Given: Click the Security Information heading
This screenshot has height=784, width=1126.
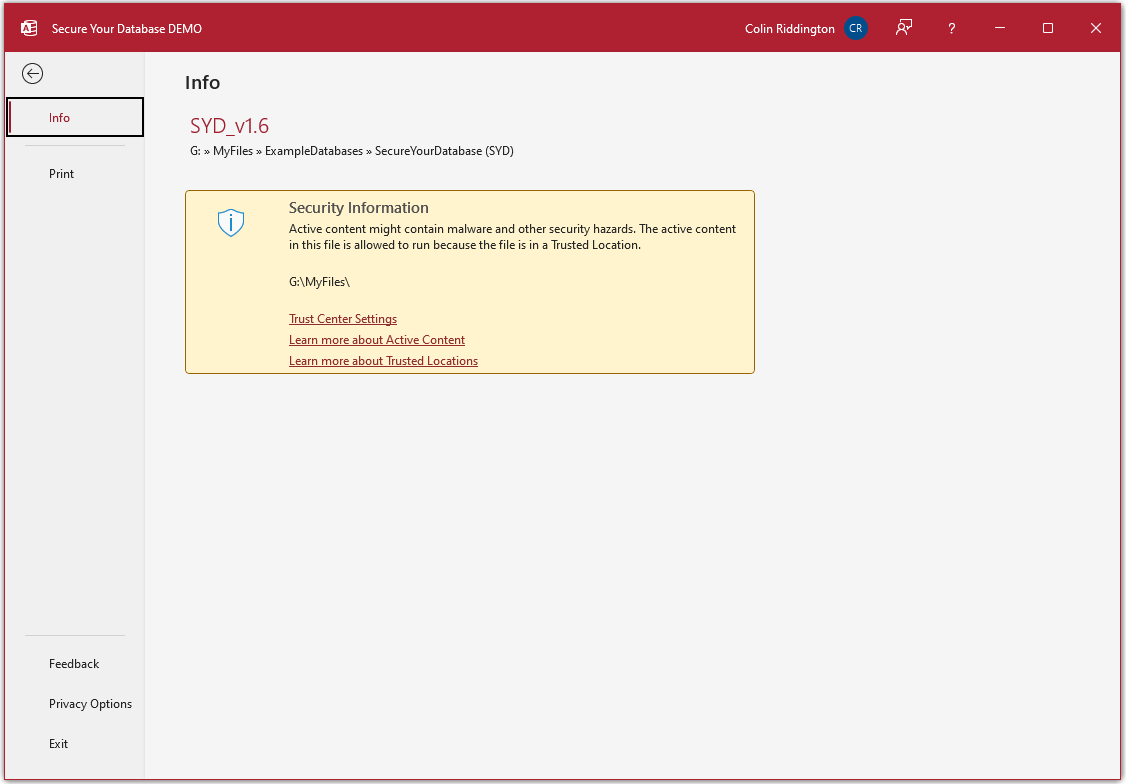Looking at the screenshot, I should click(x=358, y=207).
